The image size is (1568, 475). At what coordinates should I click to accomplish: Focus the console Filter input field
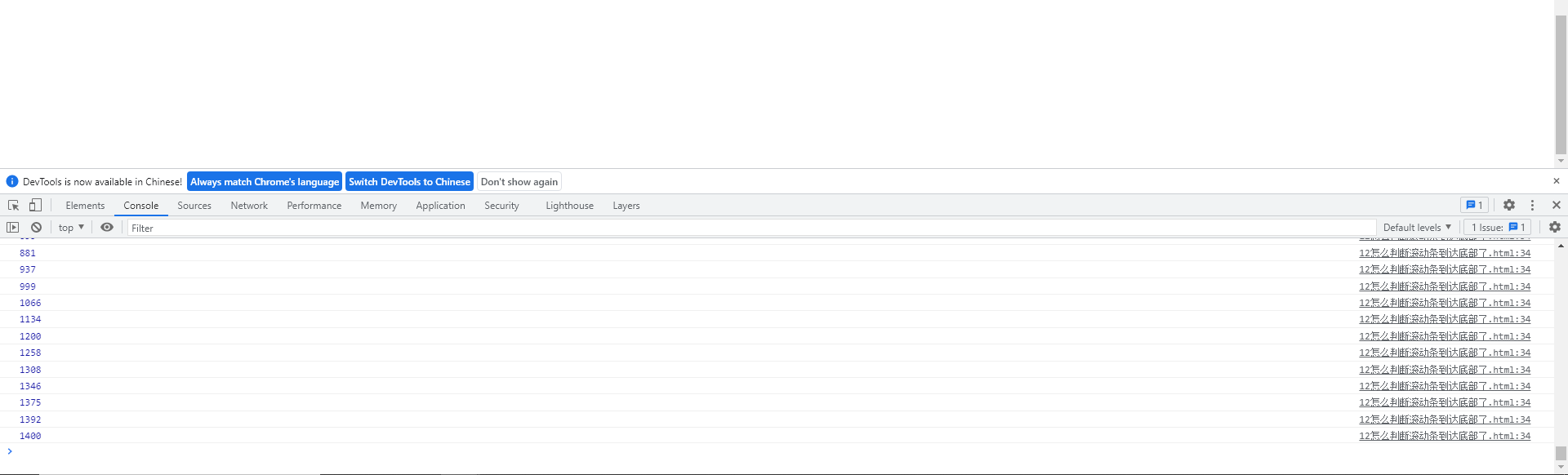[751, 228]
